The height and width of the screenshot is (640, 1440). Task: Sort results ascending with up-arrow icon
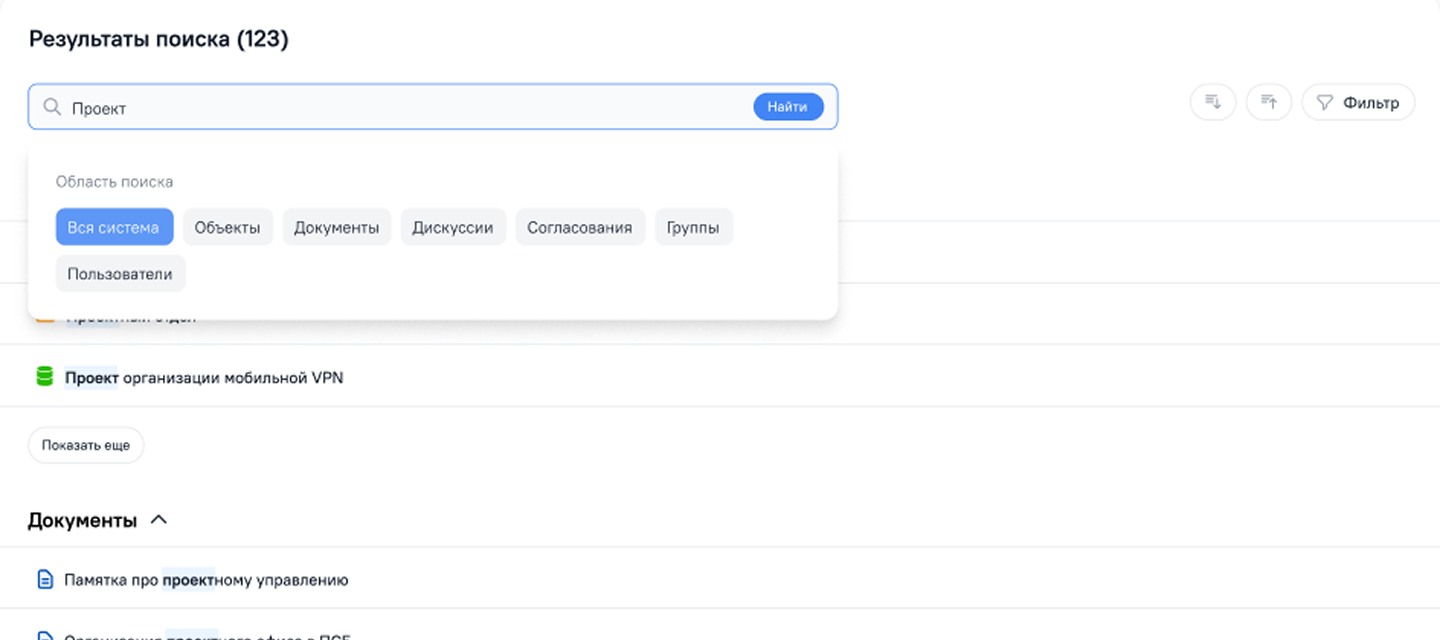click(1269, 102)
